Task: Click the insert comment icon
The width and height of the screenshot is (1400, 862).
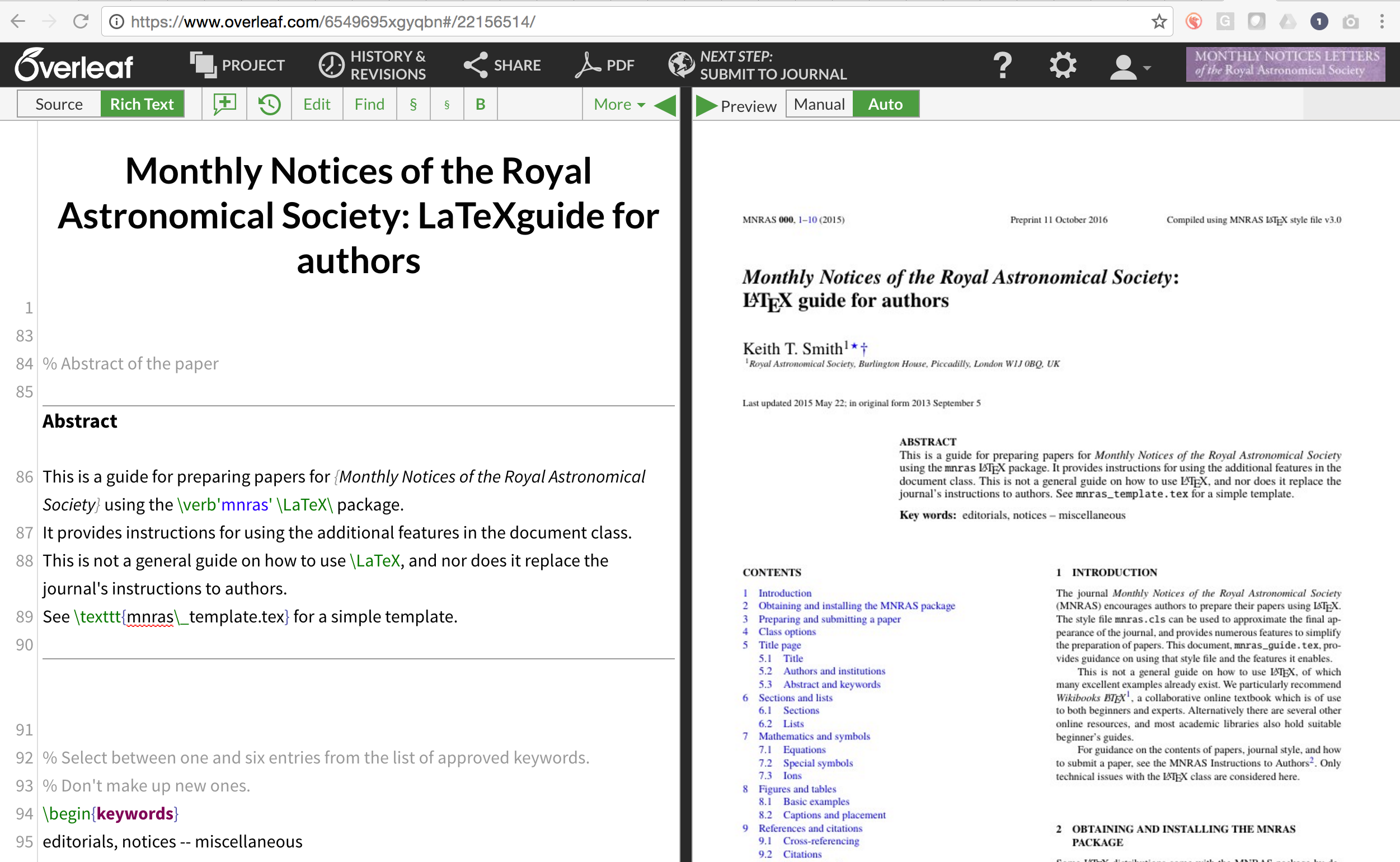Action: (225, 104)
